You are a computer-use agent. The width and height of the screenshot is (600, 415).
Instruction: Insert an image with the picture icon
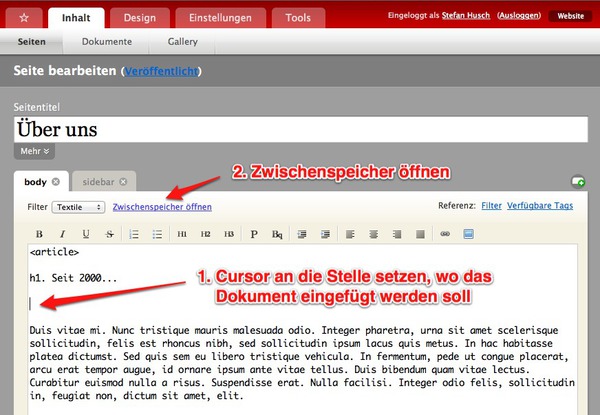tap(468, 234)
